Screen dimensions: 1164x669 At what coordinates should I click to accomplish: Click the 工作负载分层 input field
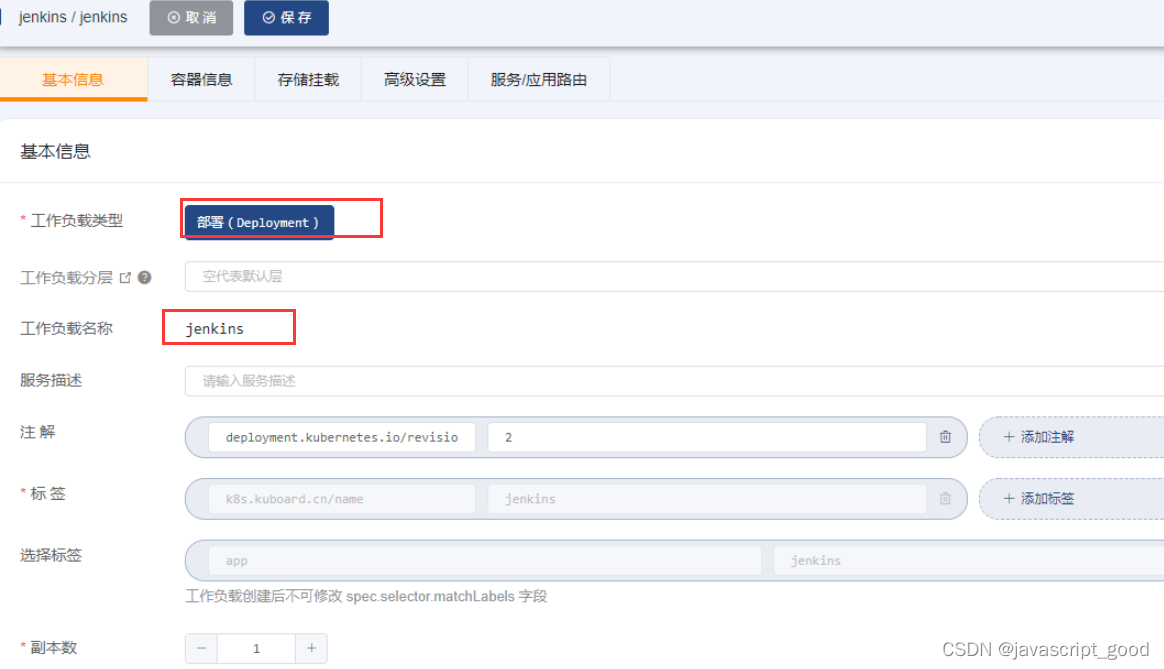point(674,276)
